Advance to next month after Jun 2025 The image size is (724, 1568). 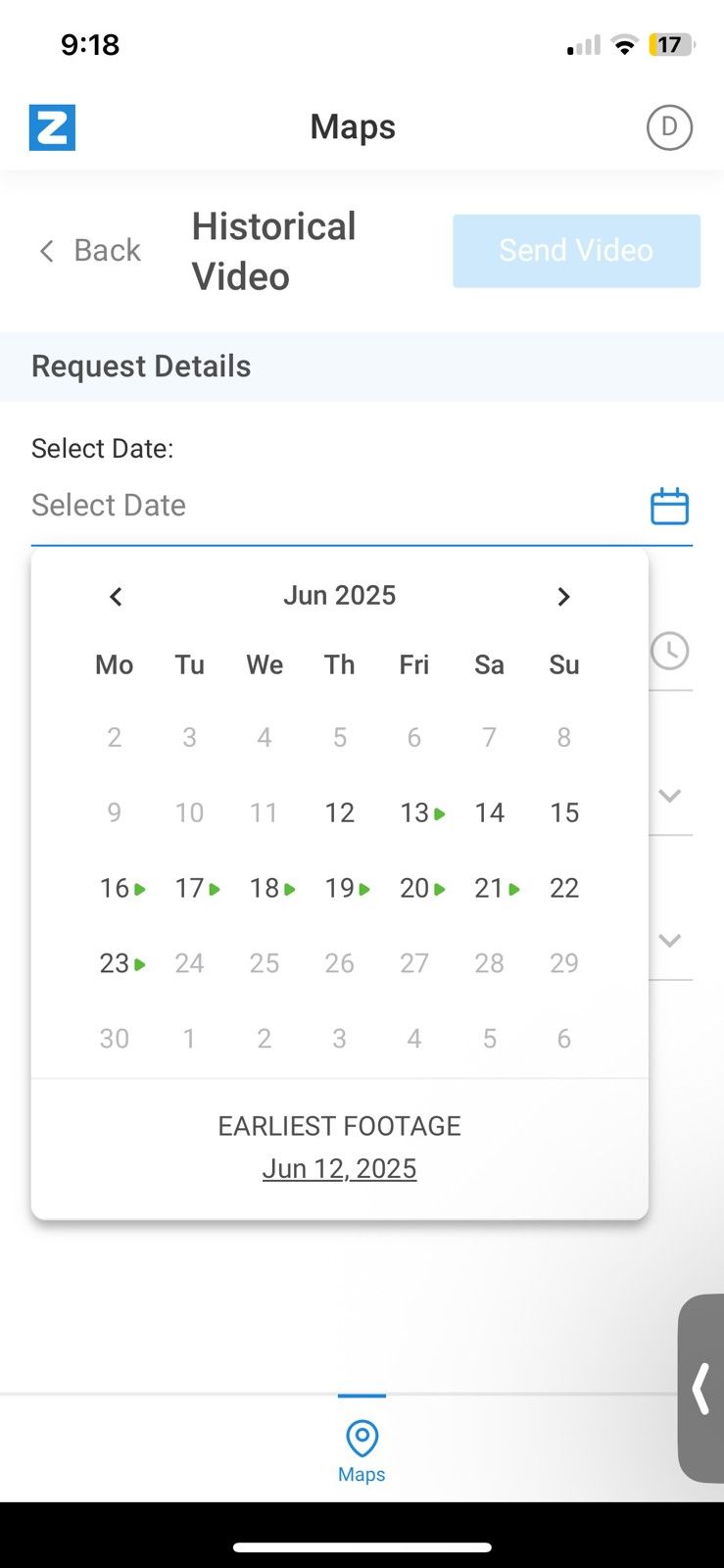(563, 596)
